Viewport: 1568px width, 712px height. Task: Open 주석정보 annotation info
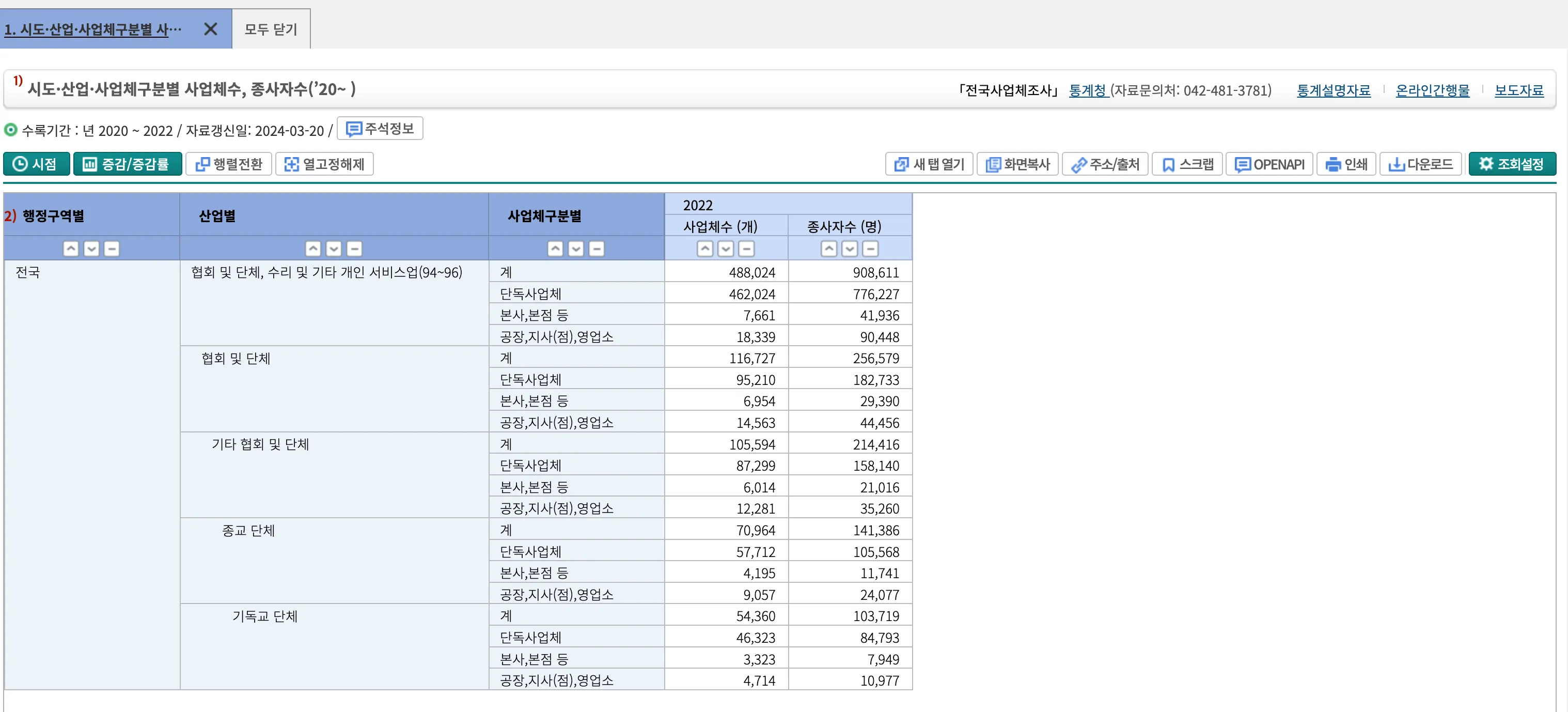(380, 129)
